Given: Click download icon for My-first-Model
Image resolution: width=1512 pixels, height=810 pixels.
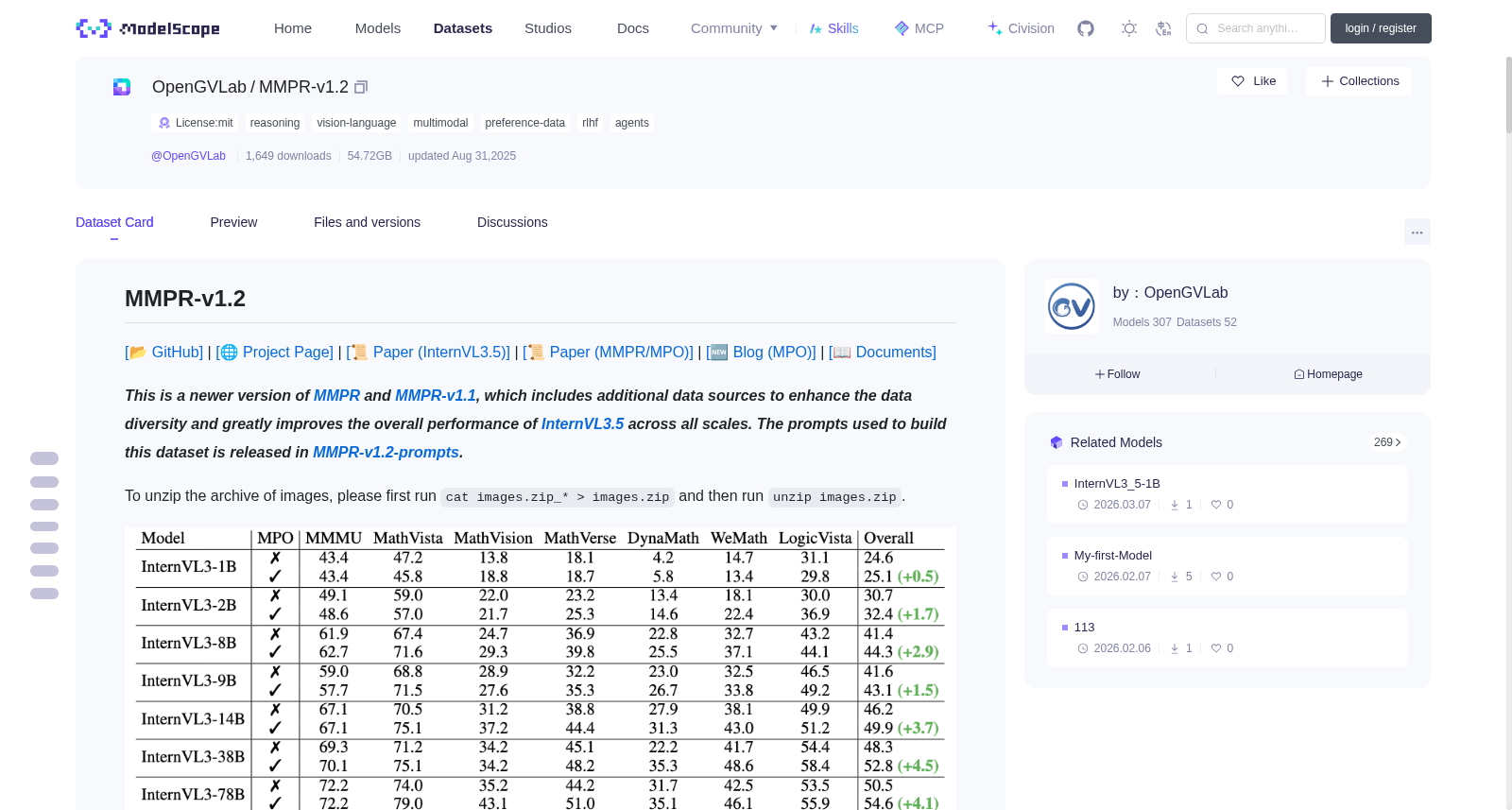Looking at the screenshot, I should (x=1175, y=577).
